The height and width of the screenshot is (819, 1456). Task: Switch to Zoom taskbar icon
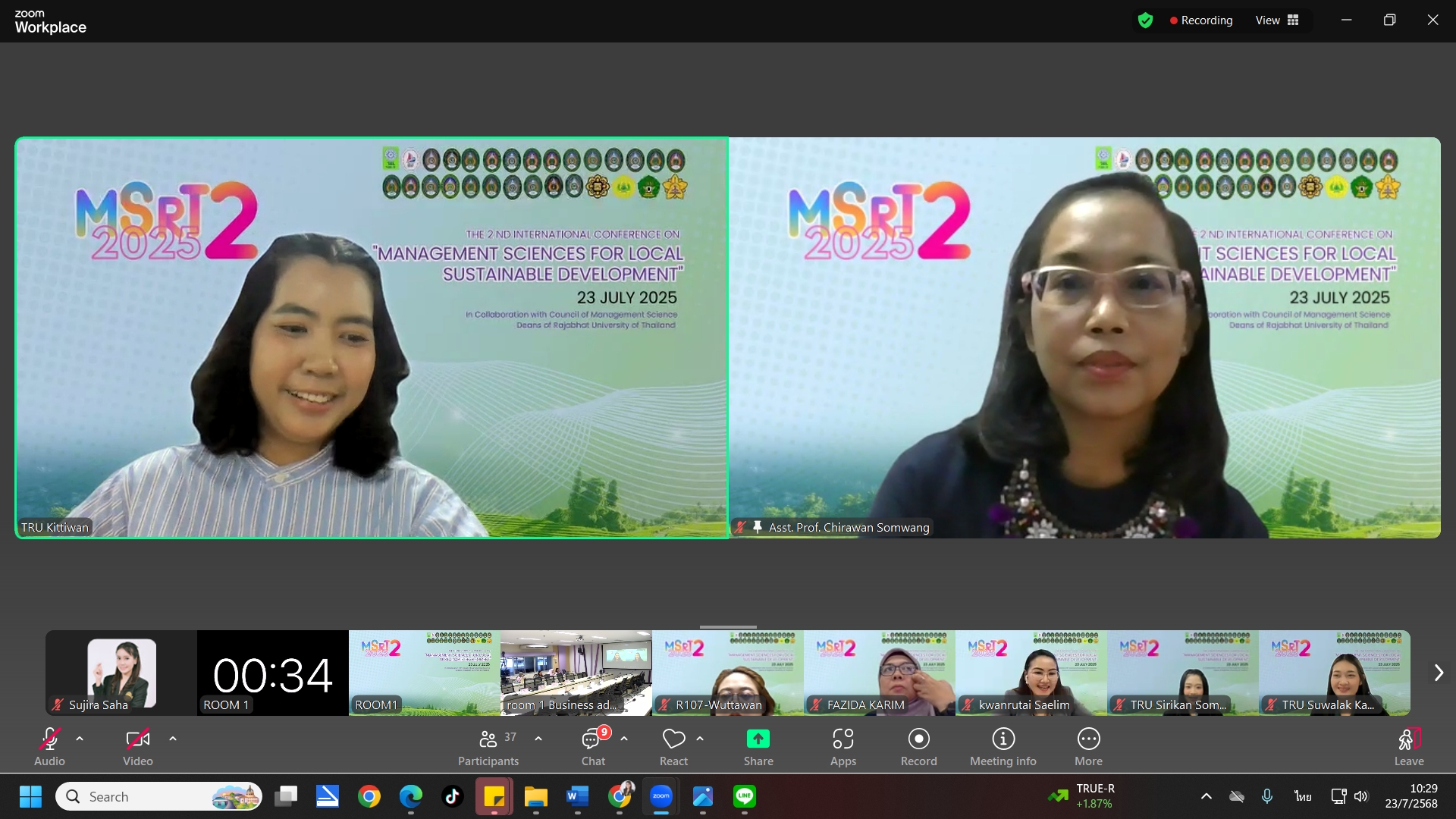(661, 796)
